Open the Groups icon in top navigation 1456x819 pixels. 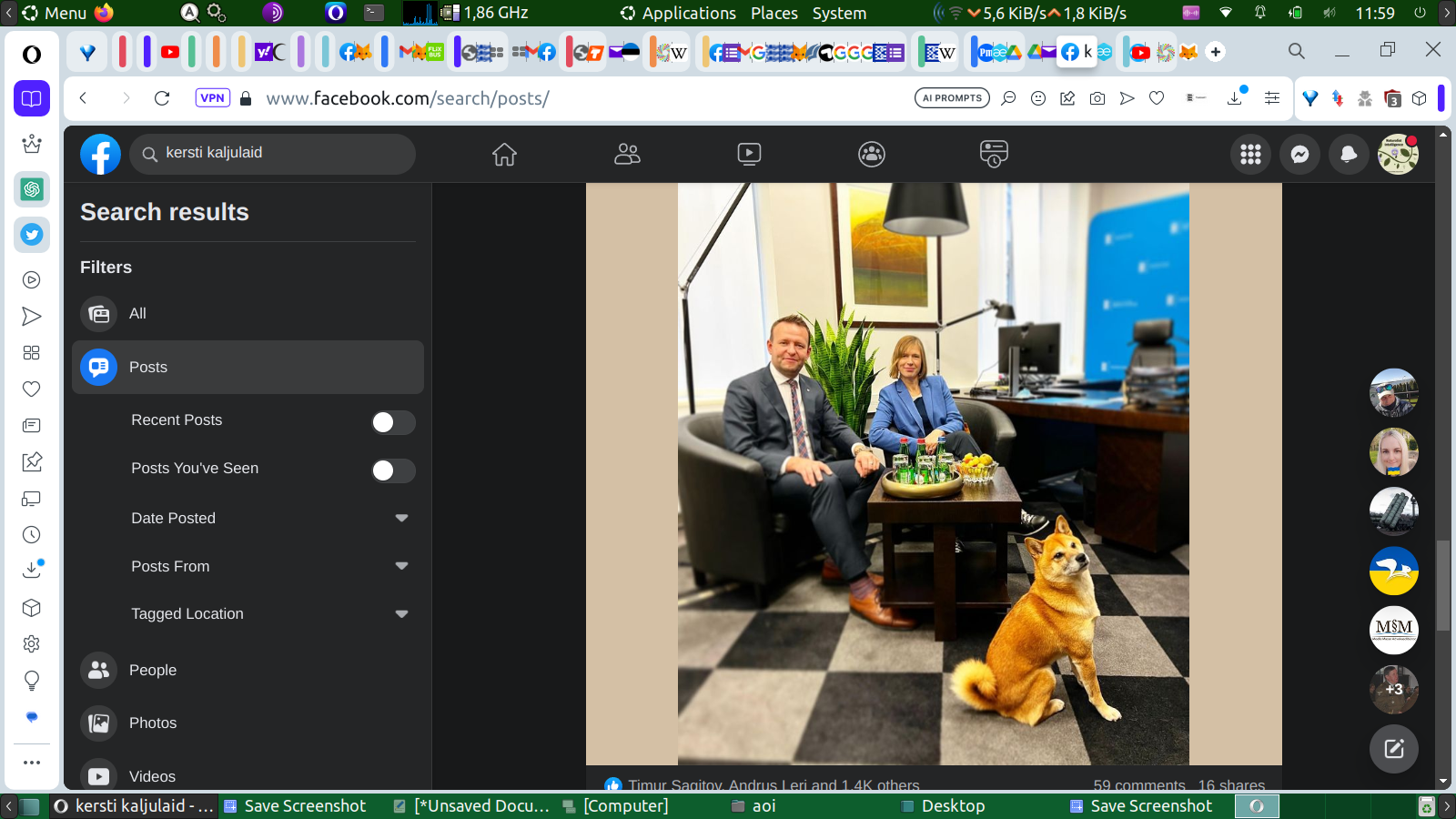tap(871, 155)
